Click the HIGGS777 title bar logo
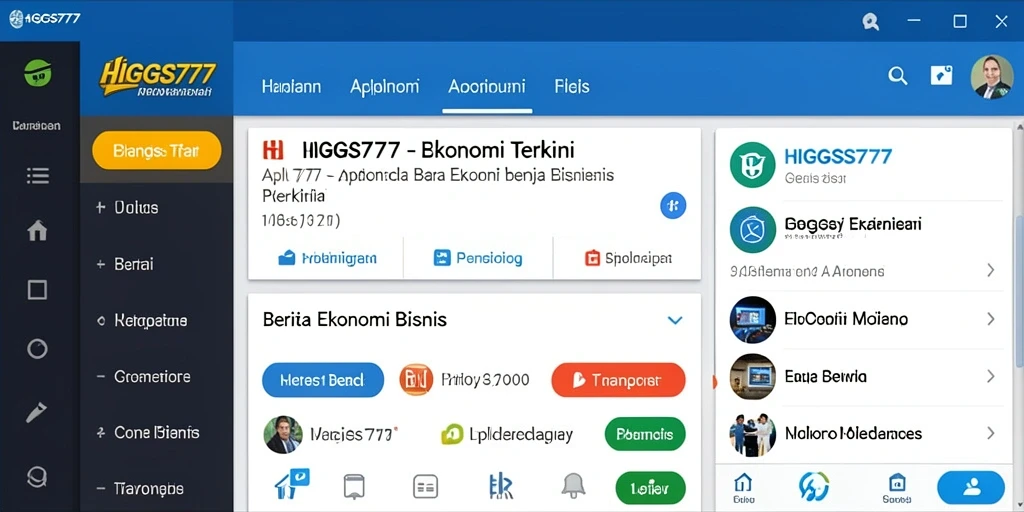The image size is (1024, 512). pyautogui.click(x=46, y=18)
